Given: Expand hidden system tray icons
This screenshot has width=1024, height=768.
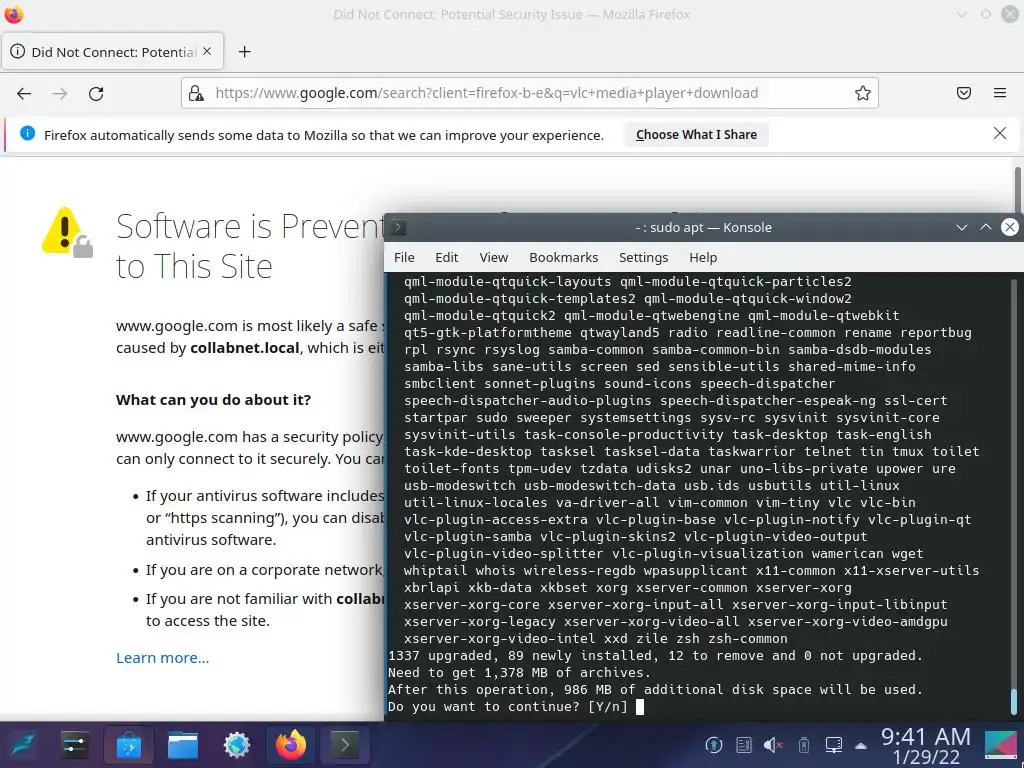Looking at the screenshot, I should tap(861, 745).
